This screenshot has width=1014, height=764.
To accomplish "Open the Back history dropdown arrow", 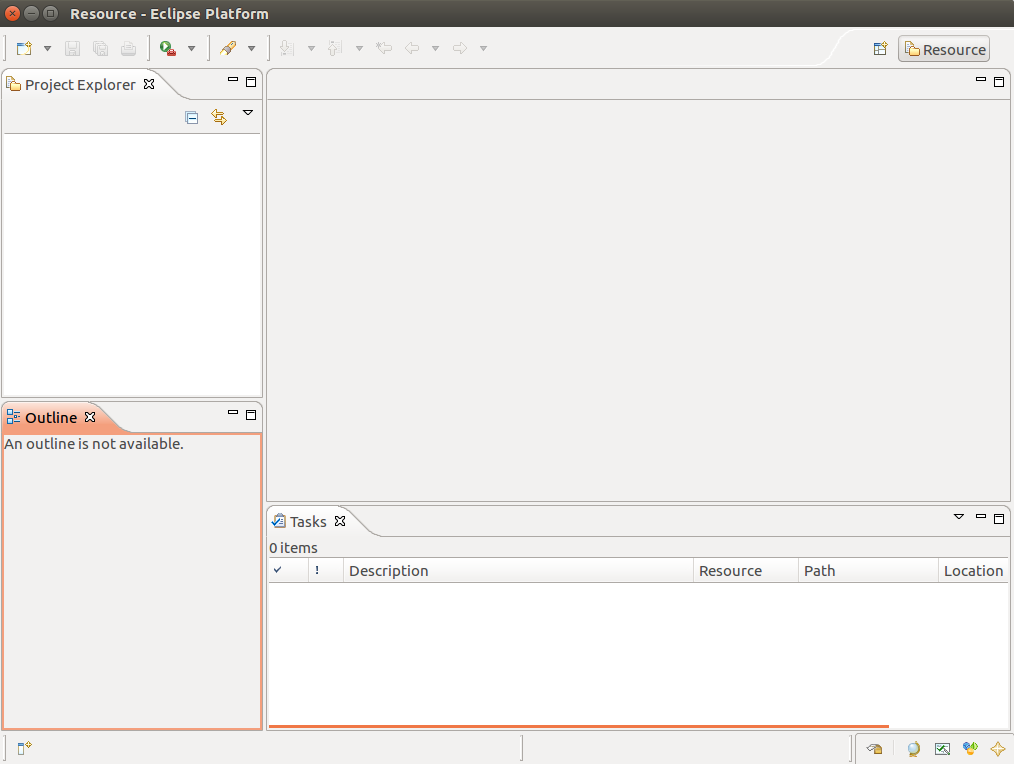I will pos(435,49).
